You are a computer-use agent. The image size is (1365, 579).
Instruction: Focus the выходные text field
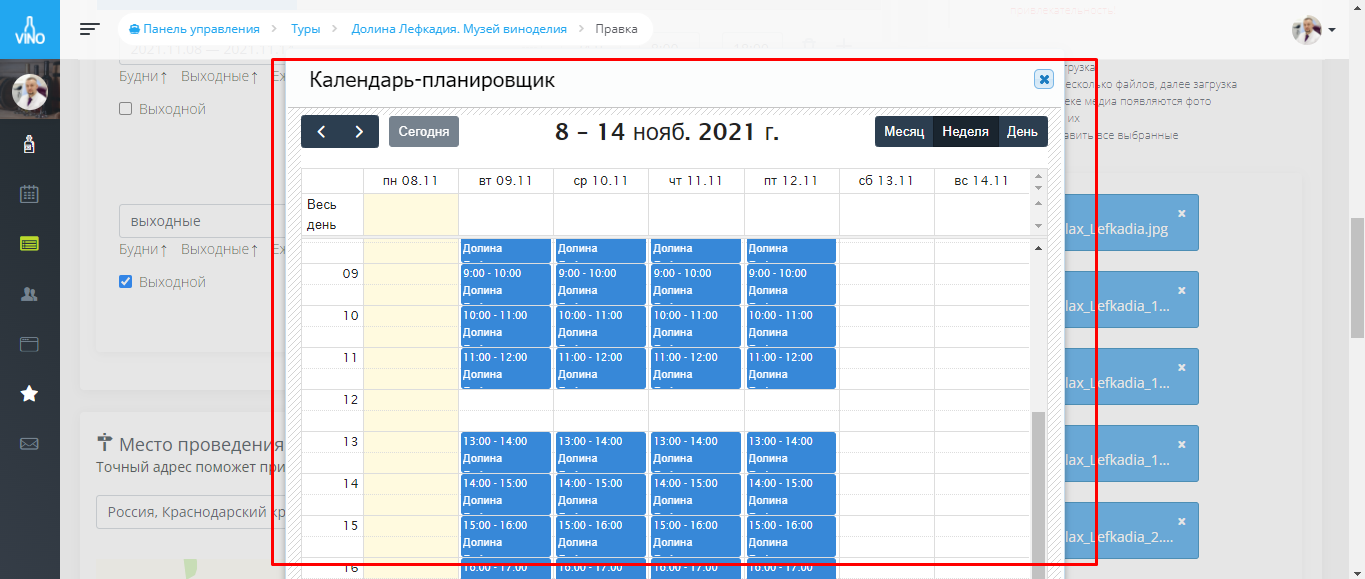tap(203, 221)
